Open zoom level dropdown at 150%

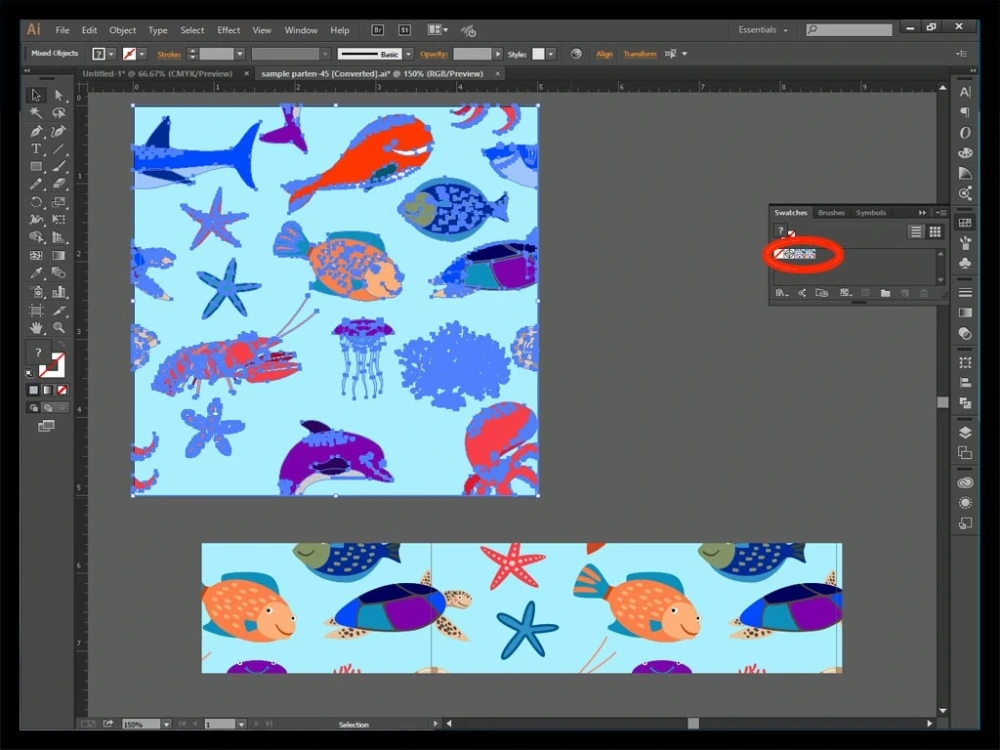click(x=166, y=724)
